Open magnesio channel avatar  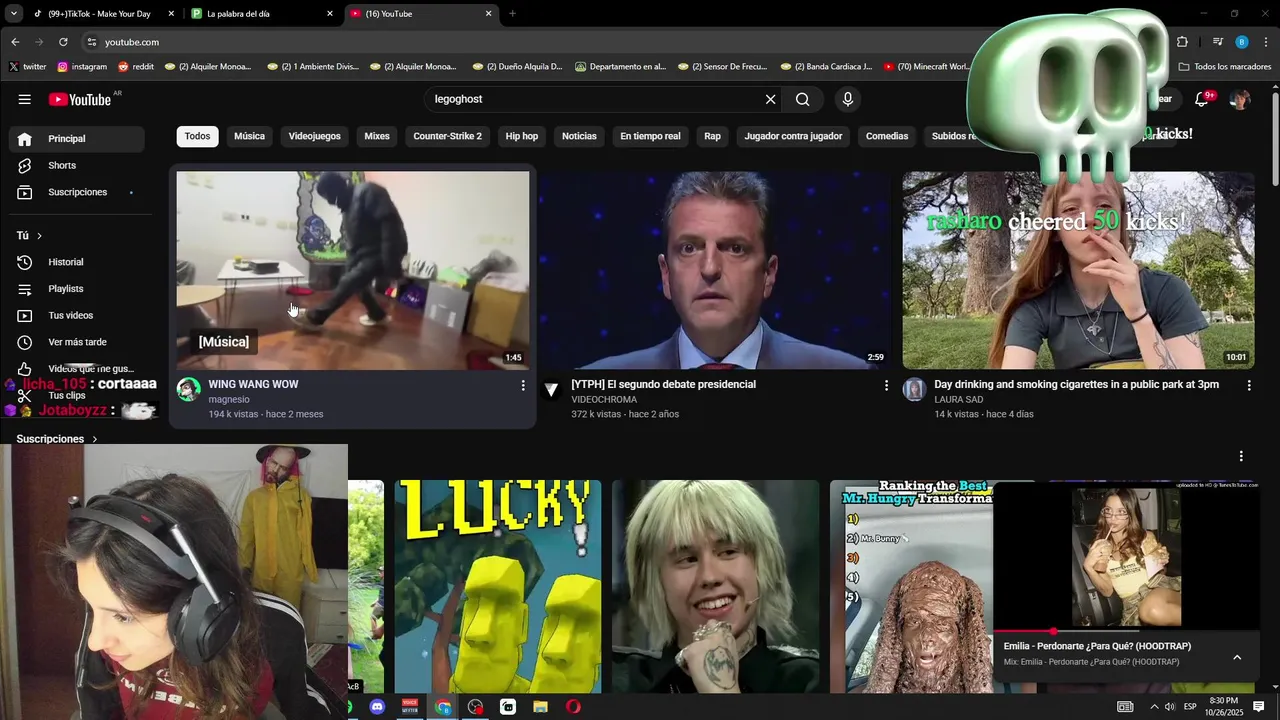point(189,389)
